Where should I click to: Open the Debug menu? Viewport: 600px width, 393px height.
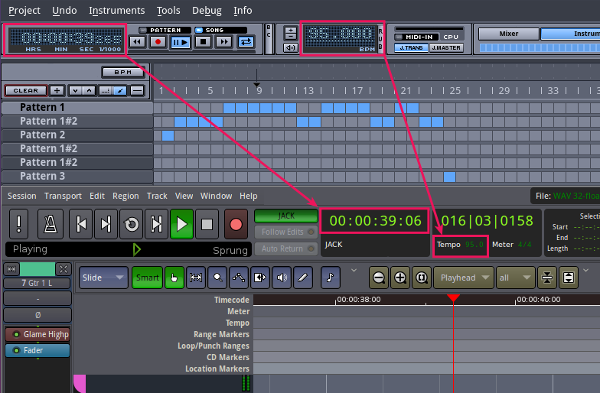tap(207, 10)
